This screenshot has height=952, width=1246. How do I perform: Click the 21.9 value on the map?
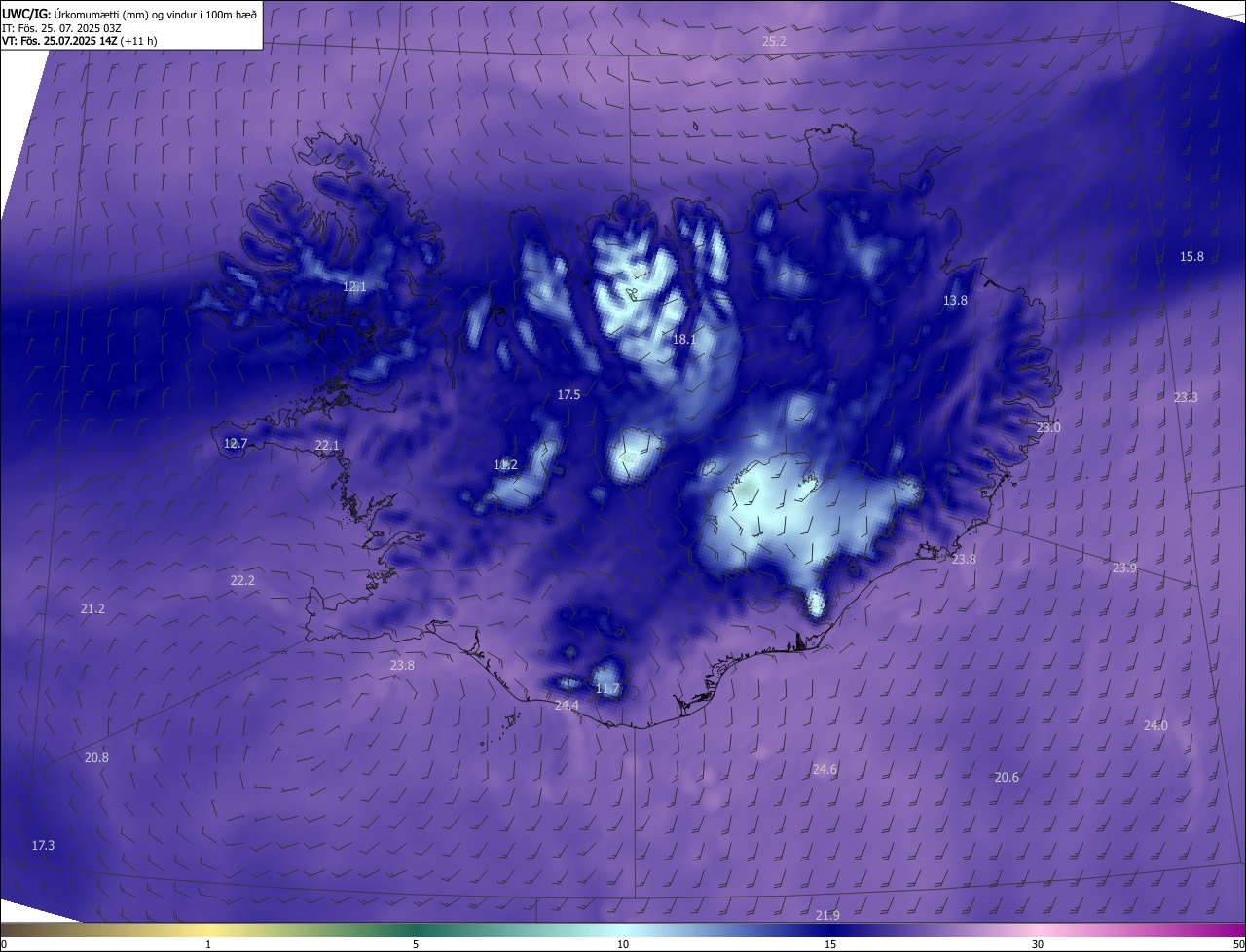click(827, 916)
